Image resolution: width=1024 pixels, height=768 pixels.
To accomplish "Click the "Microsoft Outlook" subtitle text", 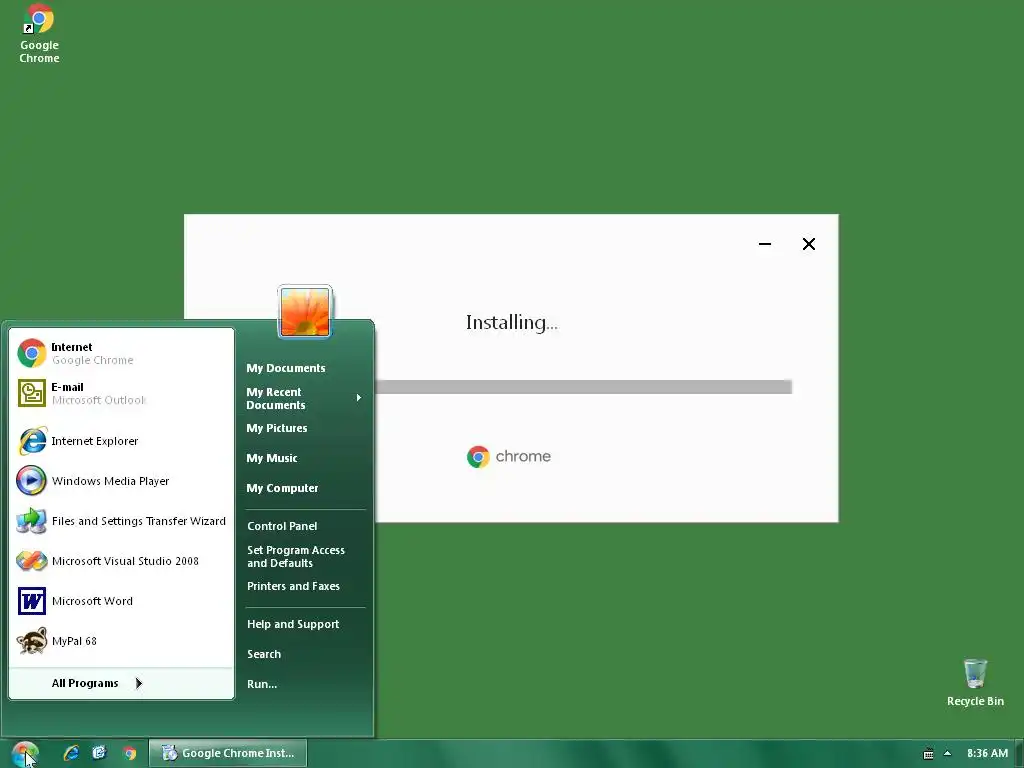I will 99,400.
